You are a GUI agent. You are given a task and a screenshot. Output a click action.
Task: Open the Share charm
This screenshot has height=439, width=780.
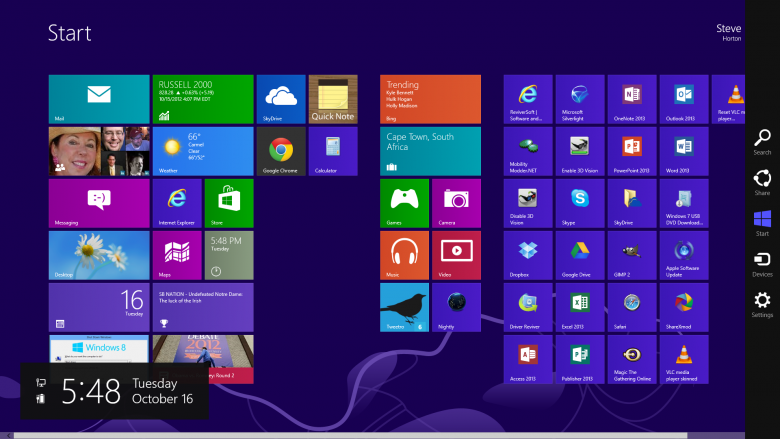coord(762,182)
